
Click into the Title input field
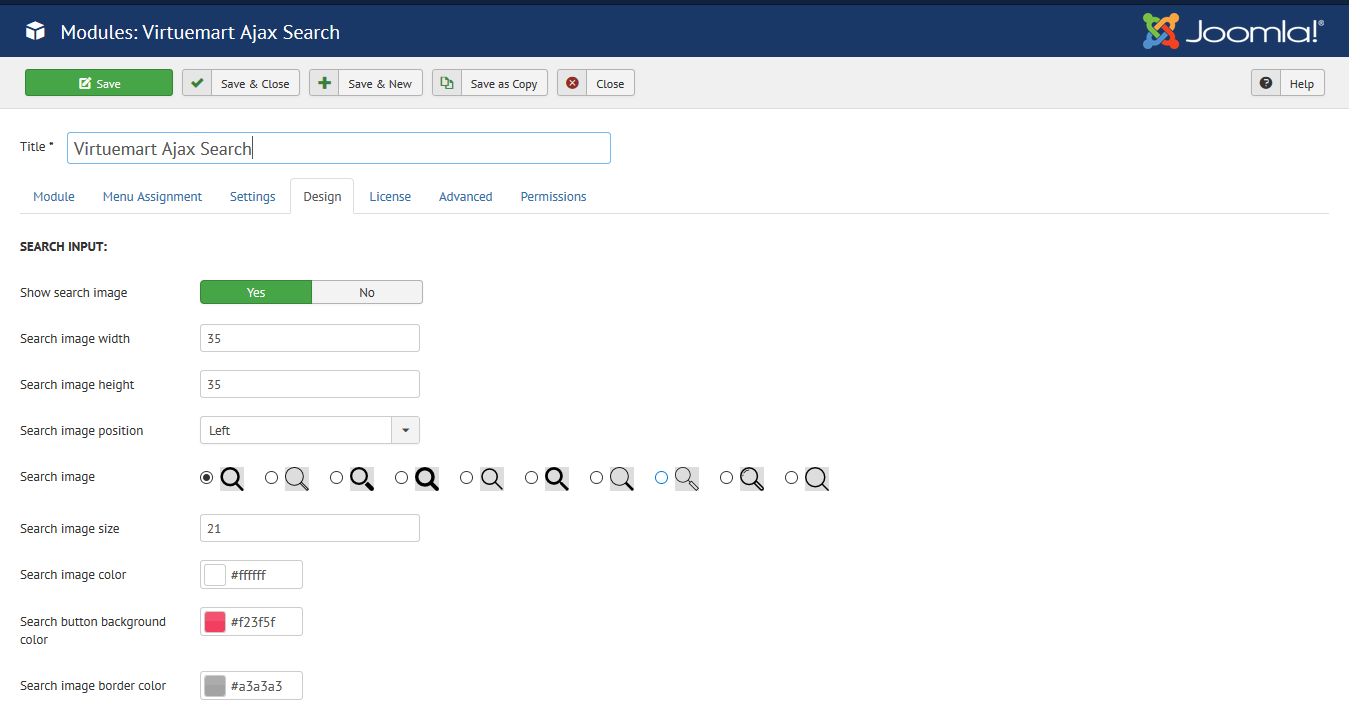tap(339, 148)
